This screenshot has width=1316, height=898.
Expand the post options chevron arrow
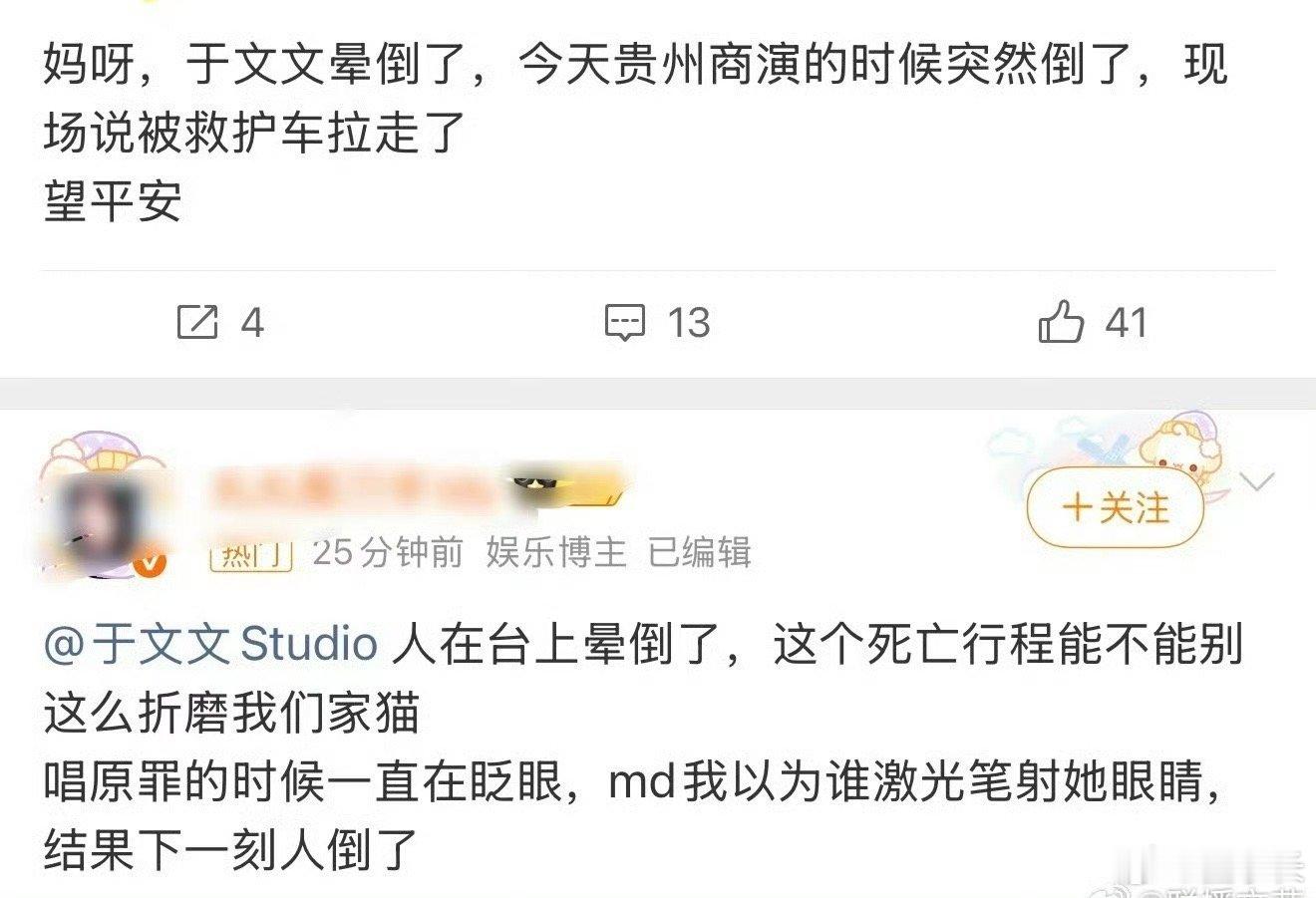(x=1257, y=482)
